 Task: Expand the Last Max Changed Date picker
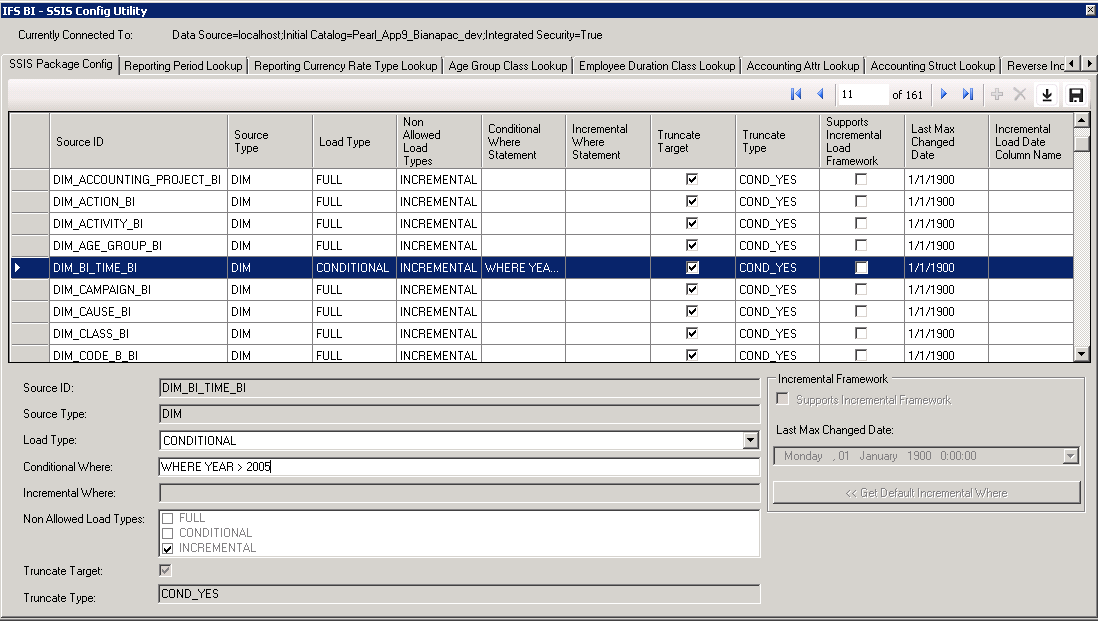(1071, 456)
